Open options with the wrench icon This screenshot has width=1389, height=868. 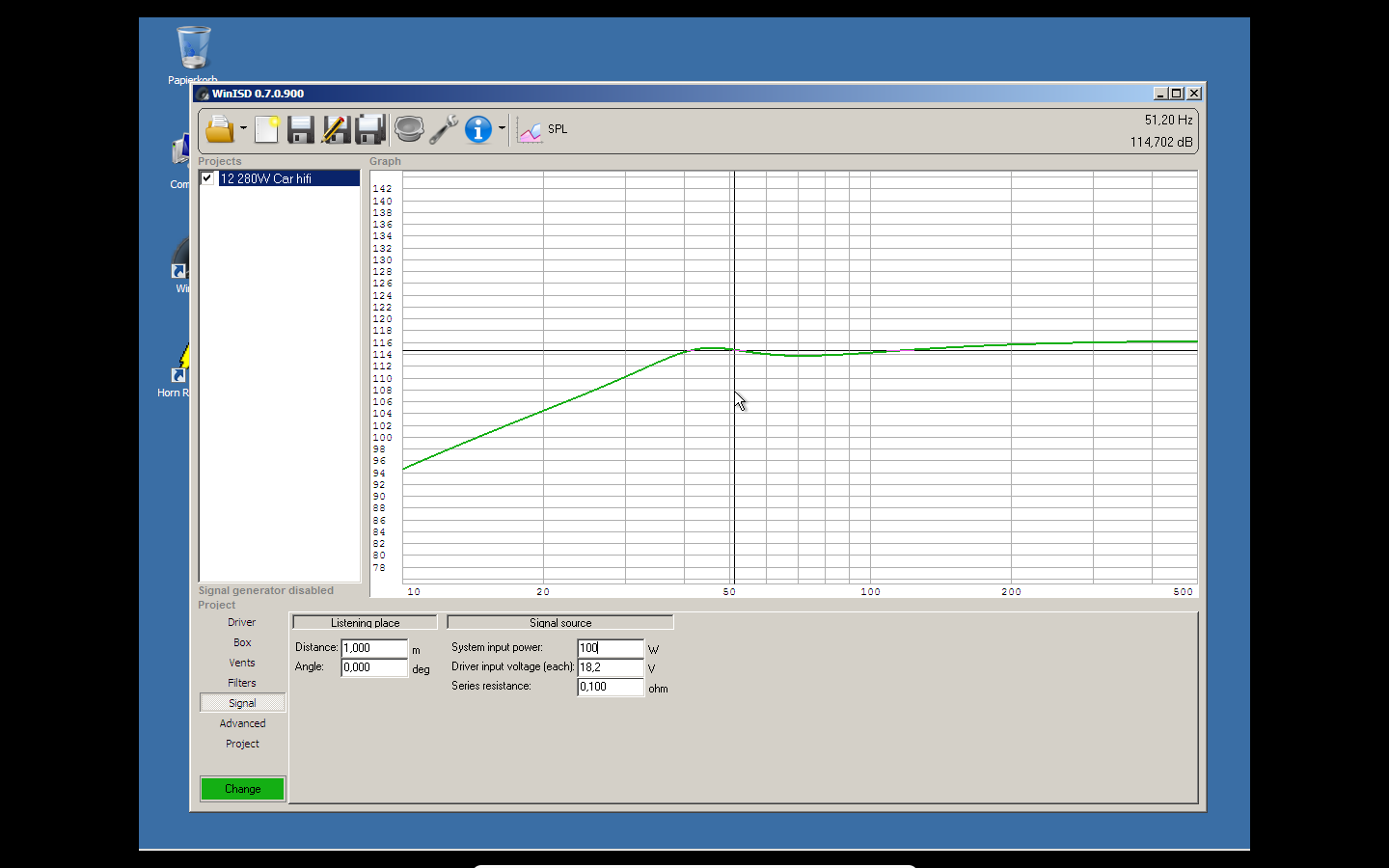444,128
